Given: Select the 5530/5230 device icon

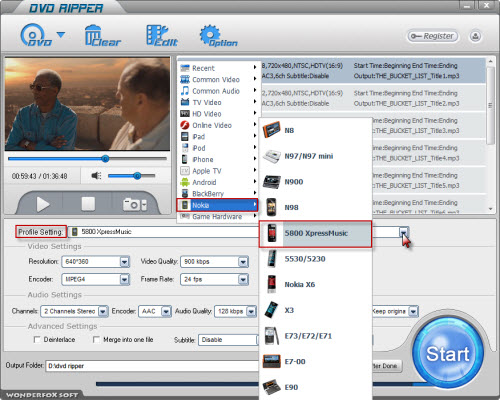Looking at the screenshot, I should (x=272, y=259).
